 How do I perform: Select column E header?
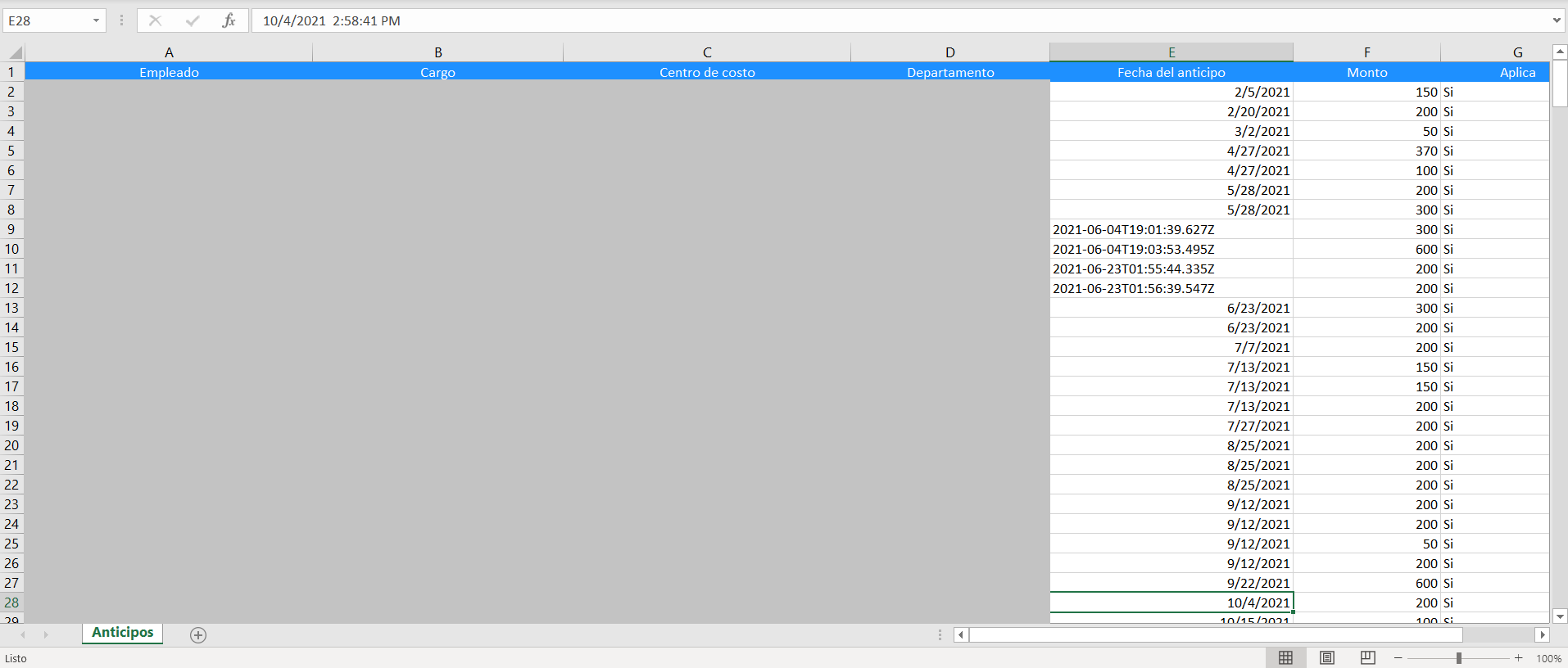[x=1171, y=52]
